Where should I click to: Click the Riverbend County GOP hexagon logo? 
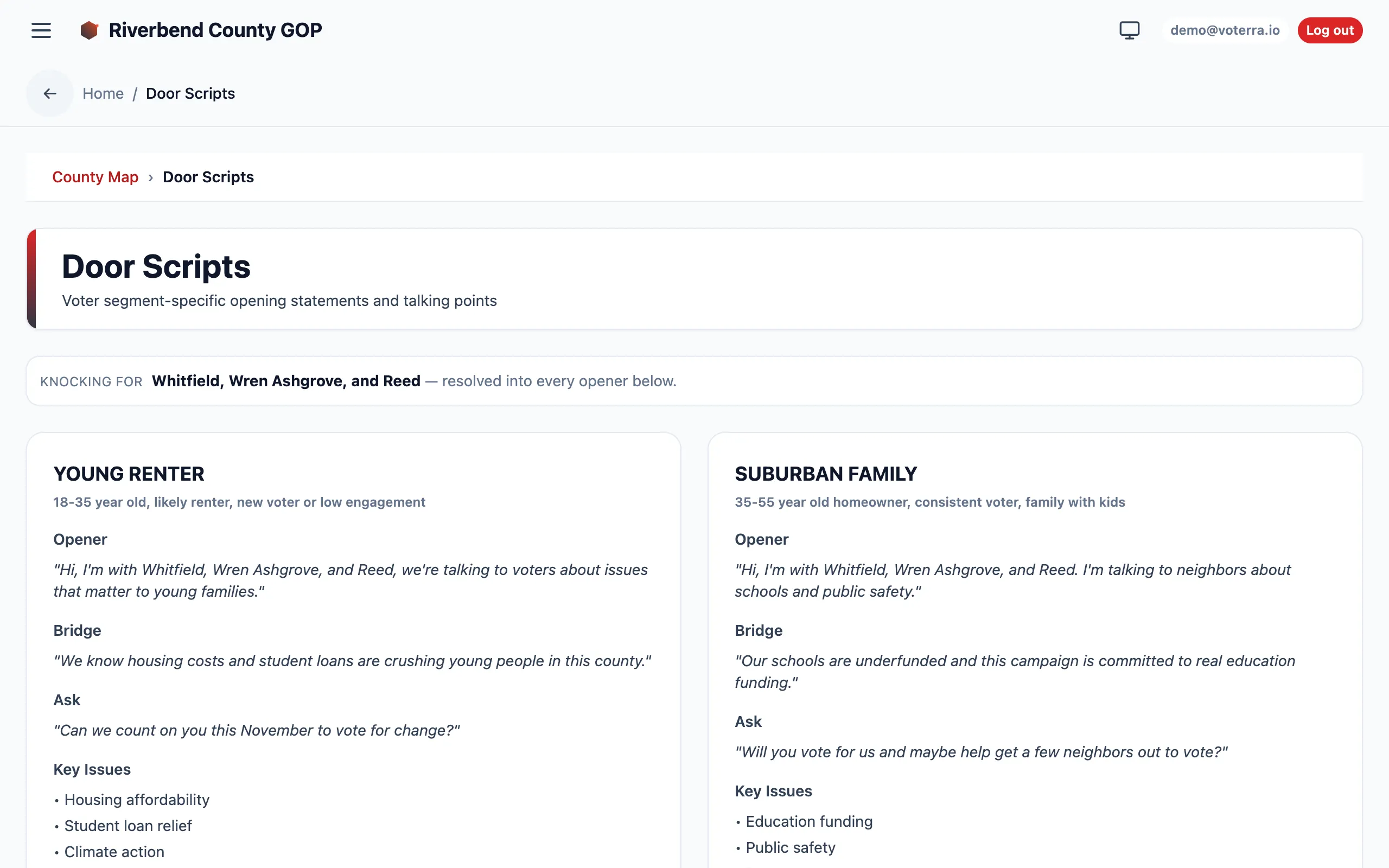coord(89,30)
